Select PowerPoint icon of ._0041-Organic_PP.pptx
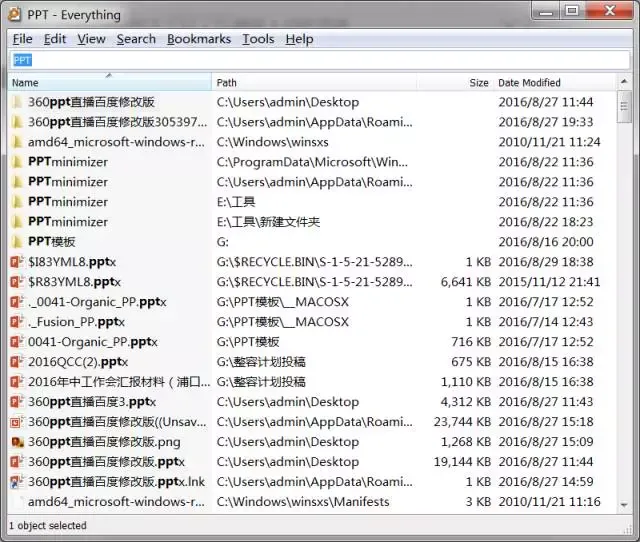The image size is (640, 542). click(x=17, y=302)
